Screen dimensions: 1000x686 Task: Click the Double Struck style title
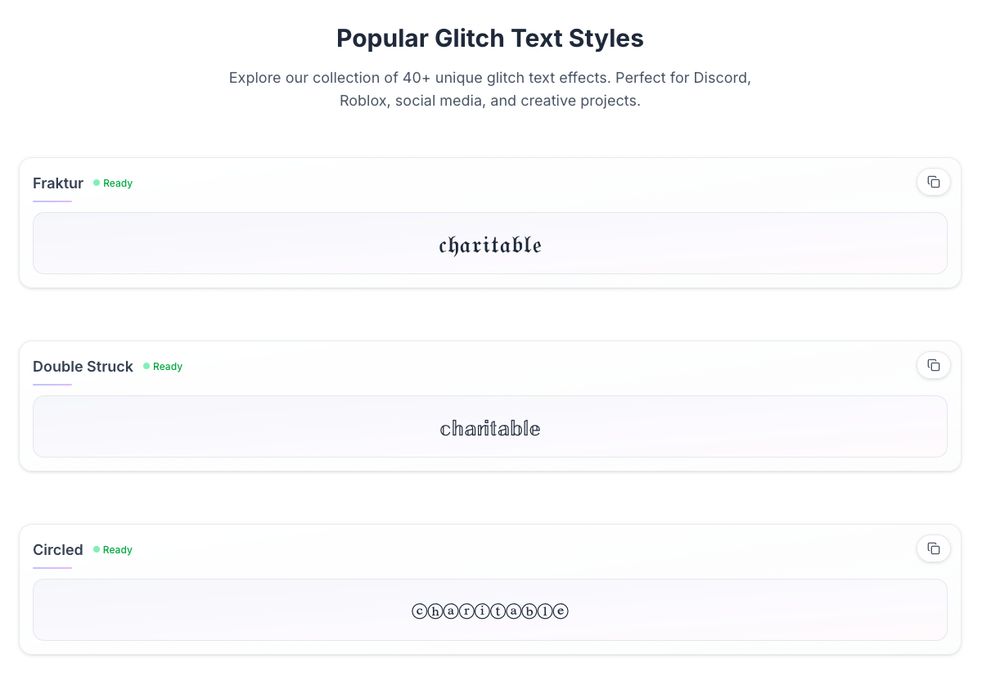tap(83, 366)
